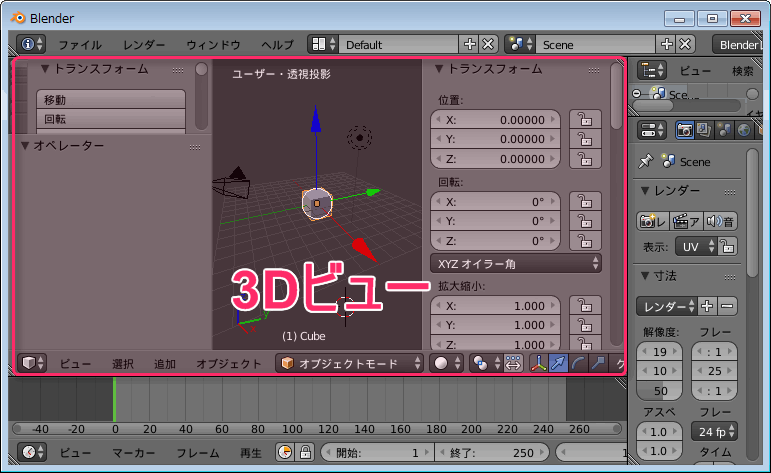The image size is (771, 473).
Task: Lock the position Y value
Action: click(x=585, y=139)
